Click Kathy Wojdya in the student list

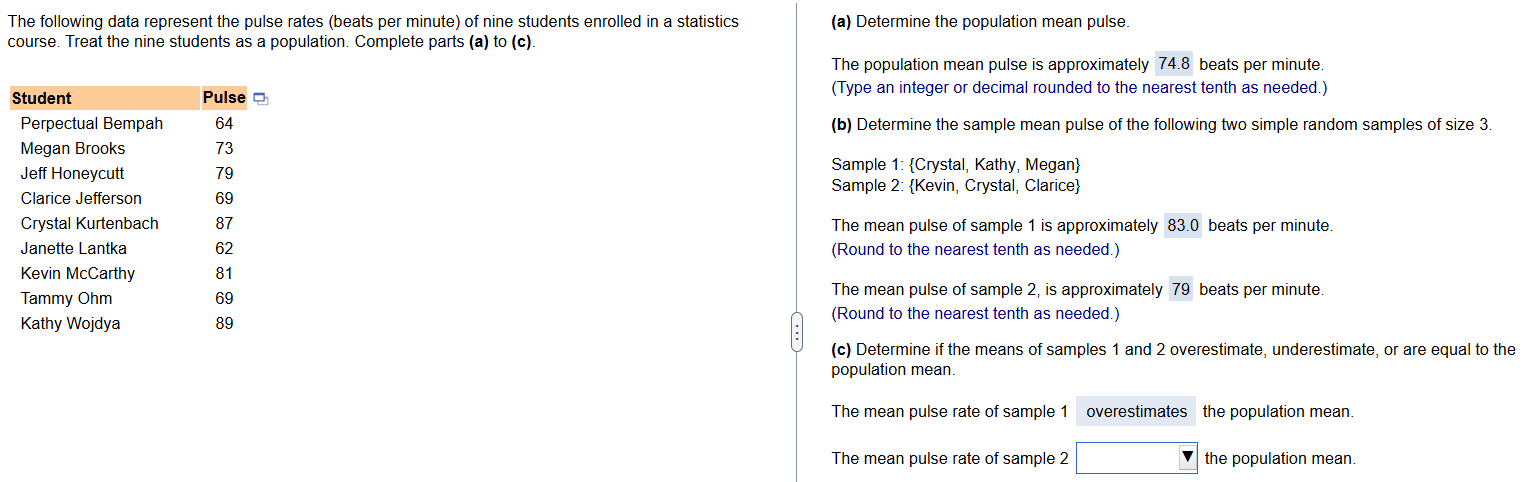point(70,323)
